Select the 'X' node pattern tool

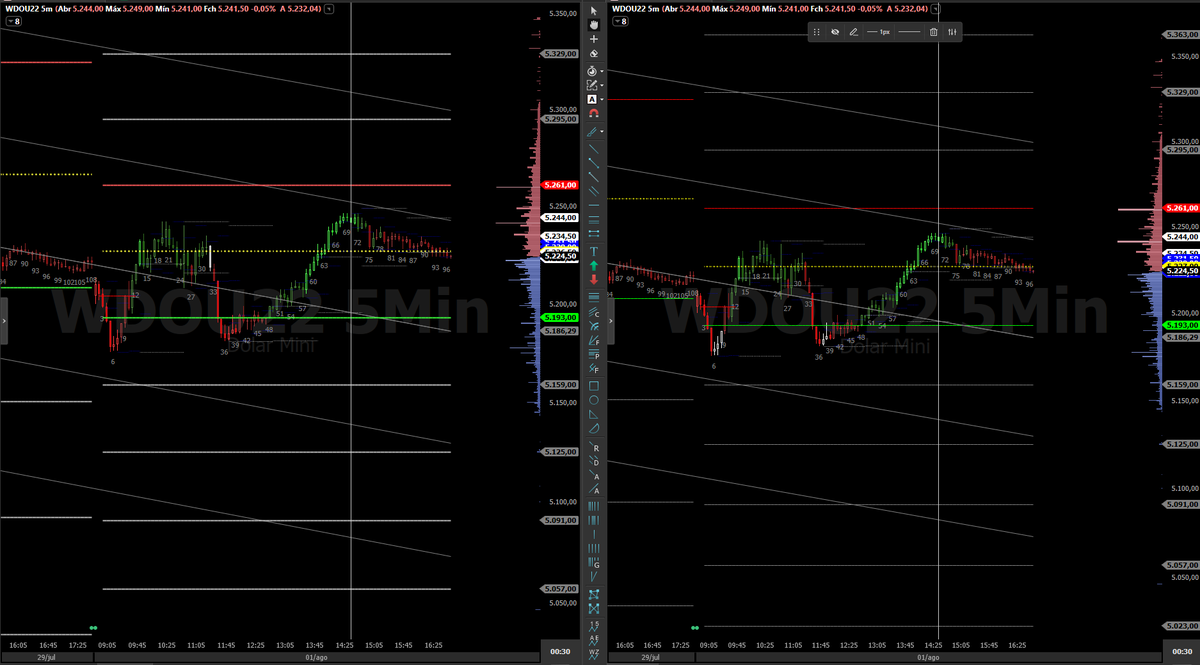pyautogui.click(x=593, y=608)
